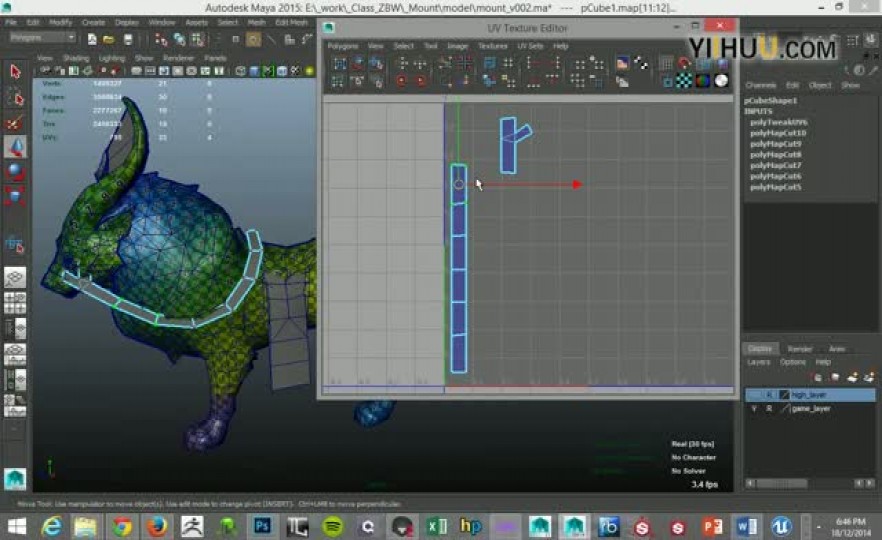Open the viewport Shading menu
Image resolution: width=882 pixels, height=540 pixels.
click(x=76, y=58)
